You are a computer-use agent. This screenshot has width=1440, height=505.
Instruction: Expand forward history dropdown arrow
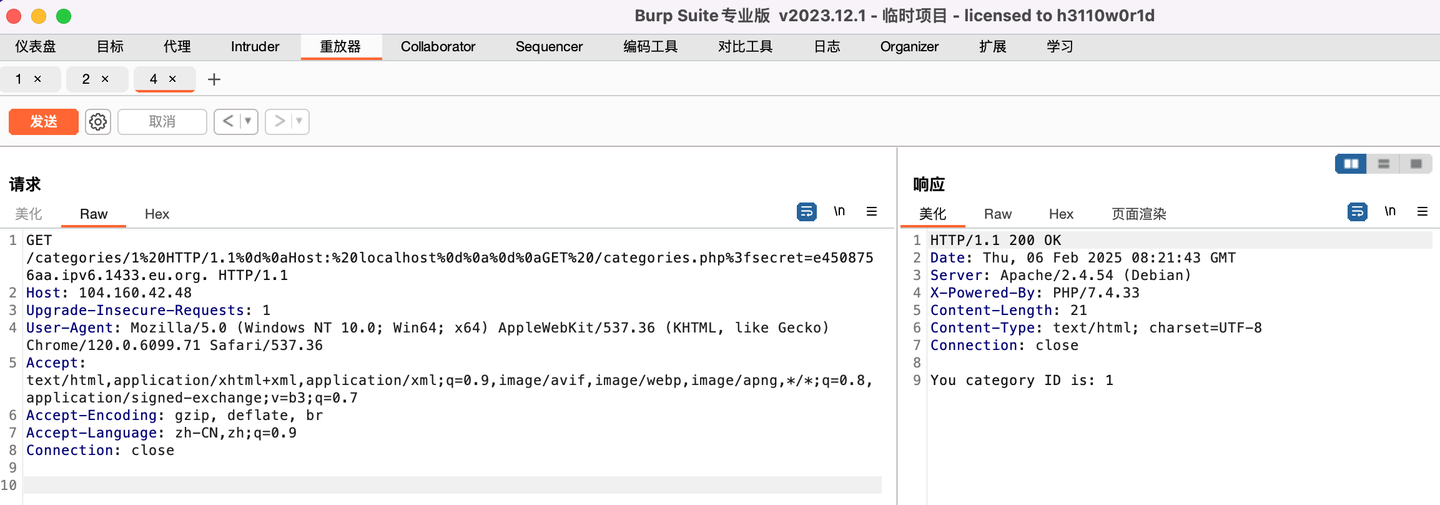coord(300,121)
